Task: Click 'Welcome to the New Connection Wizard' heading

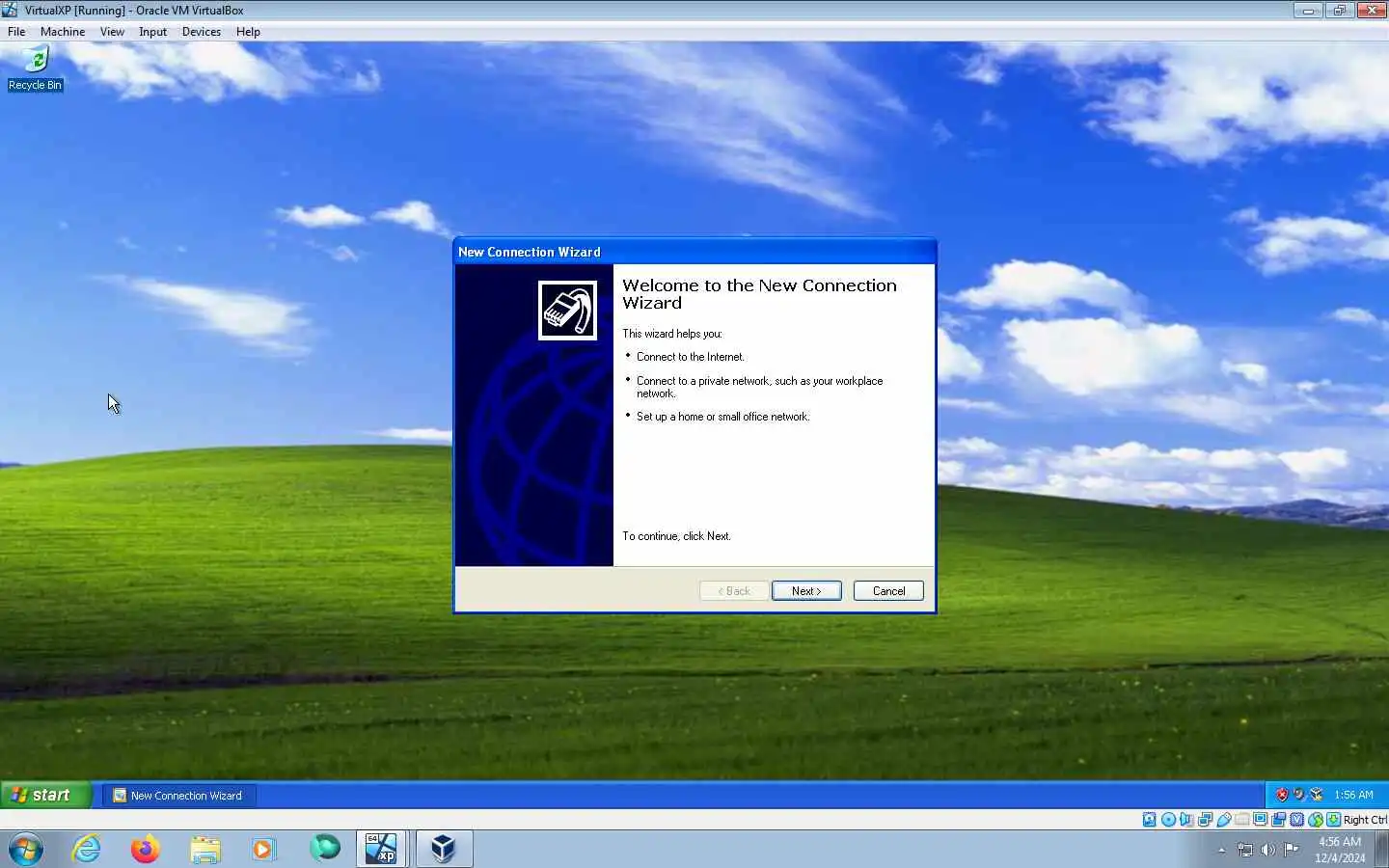Action: pos(759,294)
